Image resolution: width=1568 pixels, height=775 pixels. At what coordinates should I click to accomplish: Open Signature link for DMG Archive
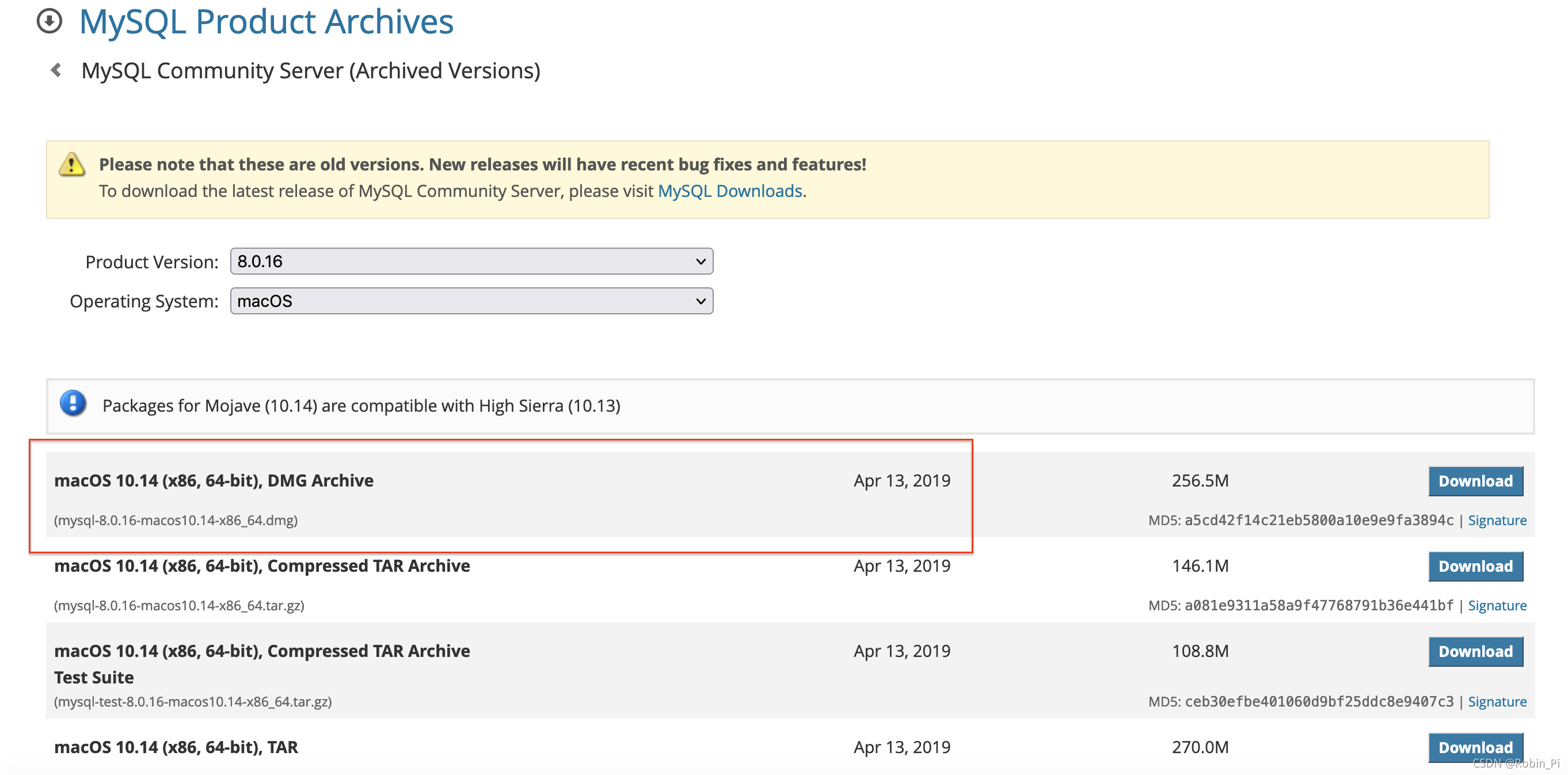(x=1497, y=521)
